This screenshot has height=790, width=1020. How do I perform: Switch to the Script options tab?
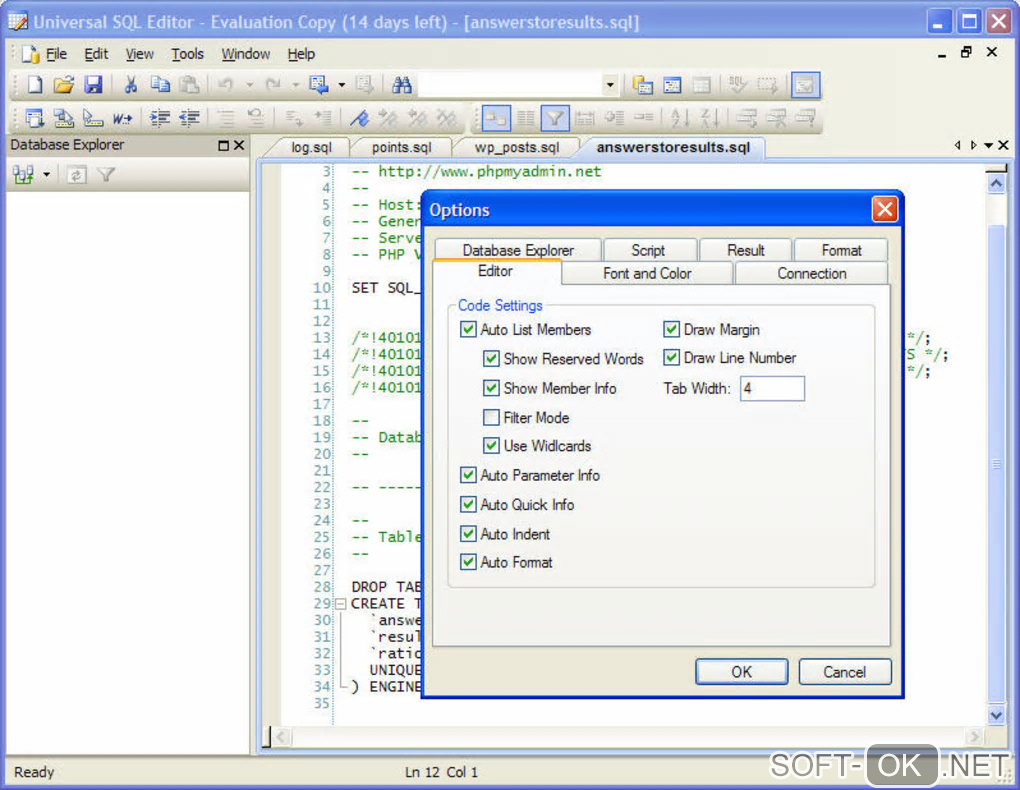click(x=648, y=251)
